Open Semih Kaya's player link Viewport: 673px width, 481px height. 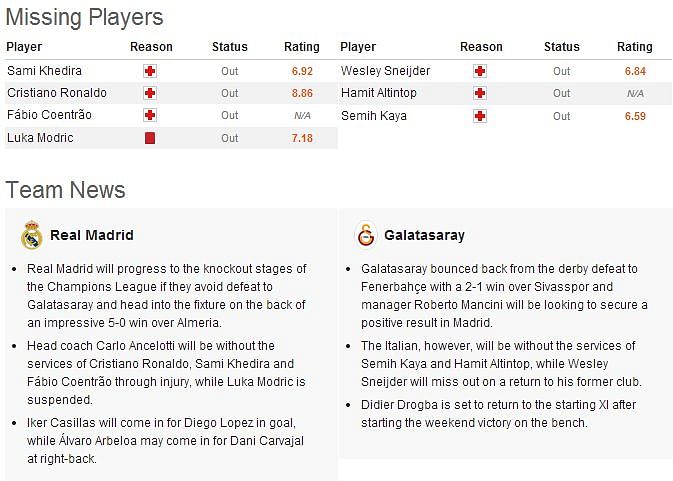coord(374,116)
